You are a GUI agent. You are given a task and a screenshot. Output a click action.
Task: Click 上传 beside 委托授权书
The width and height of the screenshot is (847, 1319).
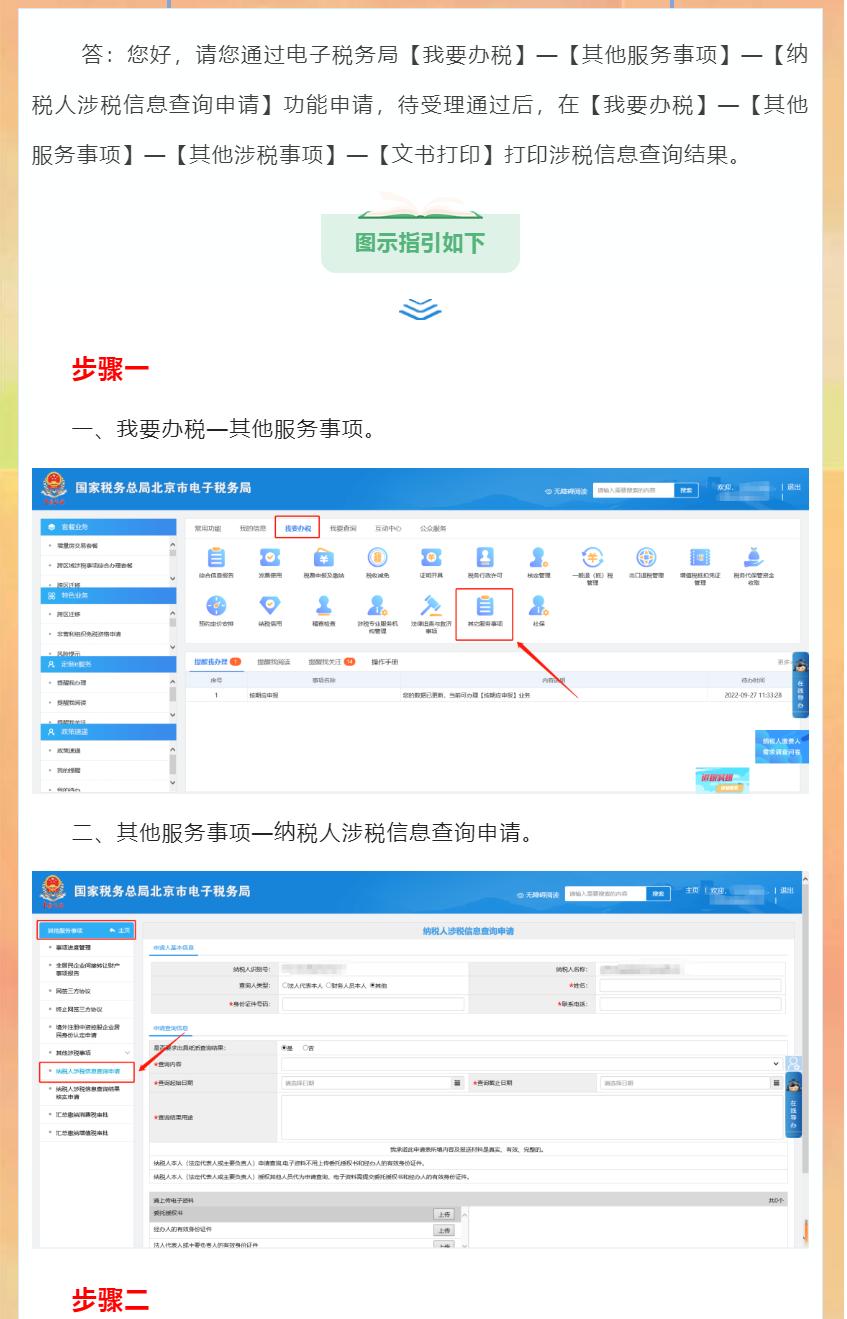point(442,1212)
